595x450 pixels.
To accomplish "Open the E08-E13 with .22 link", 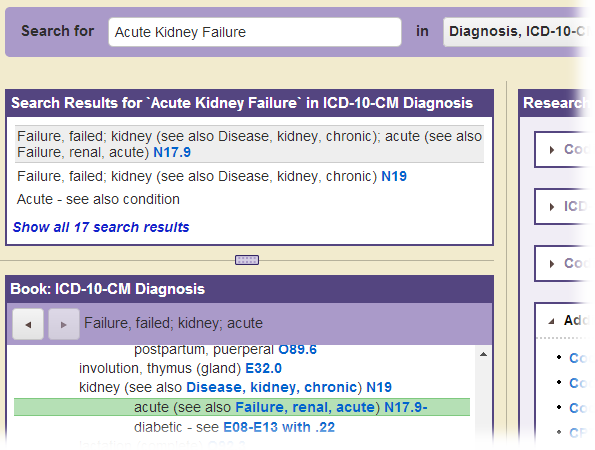I will (279, 427).
